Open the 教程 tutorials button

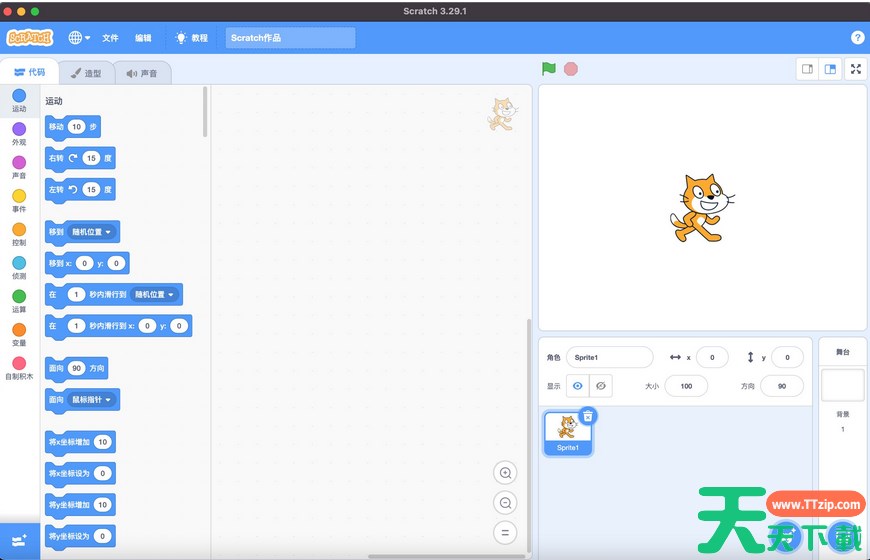click(191, 38)
